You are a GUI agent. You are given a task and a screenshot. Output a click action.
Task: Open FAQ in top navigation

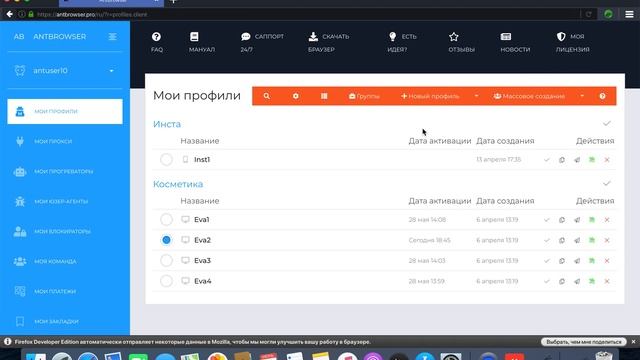tap(157, 42)
